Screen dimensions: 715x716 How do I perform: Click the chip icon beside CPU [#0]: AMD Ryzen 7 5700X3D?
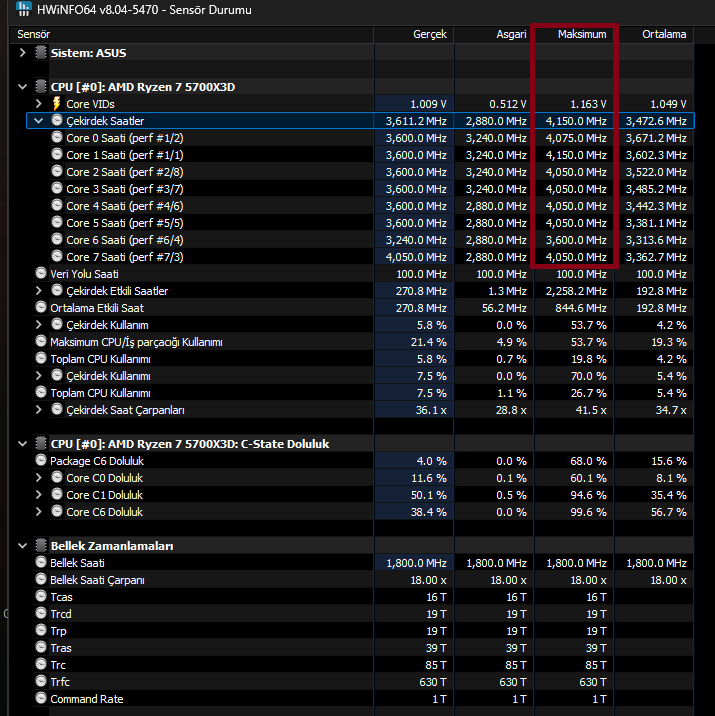pyautogui.click(x=41, y=86)
